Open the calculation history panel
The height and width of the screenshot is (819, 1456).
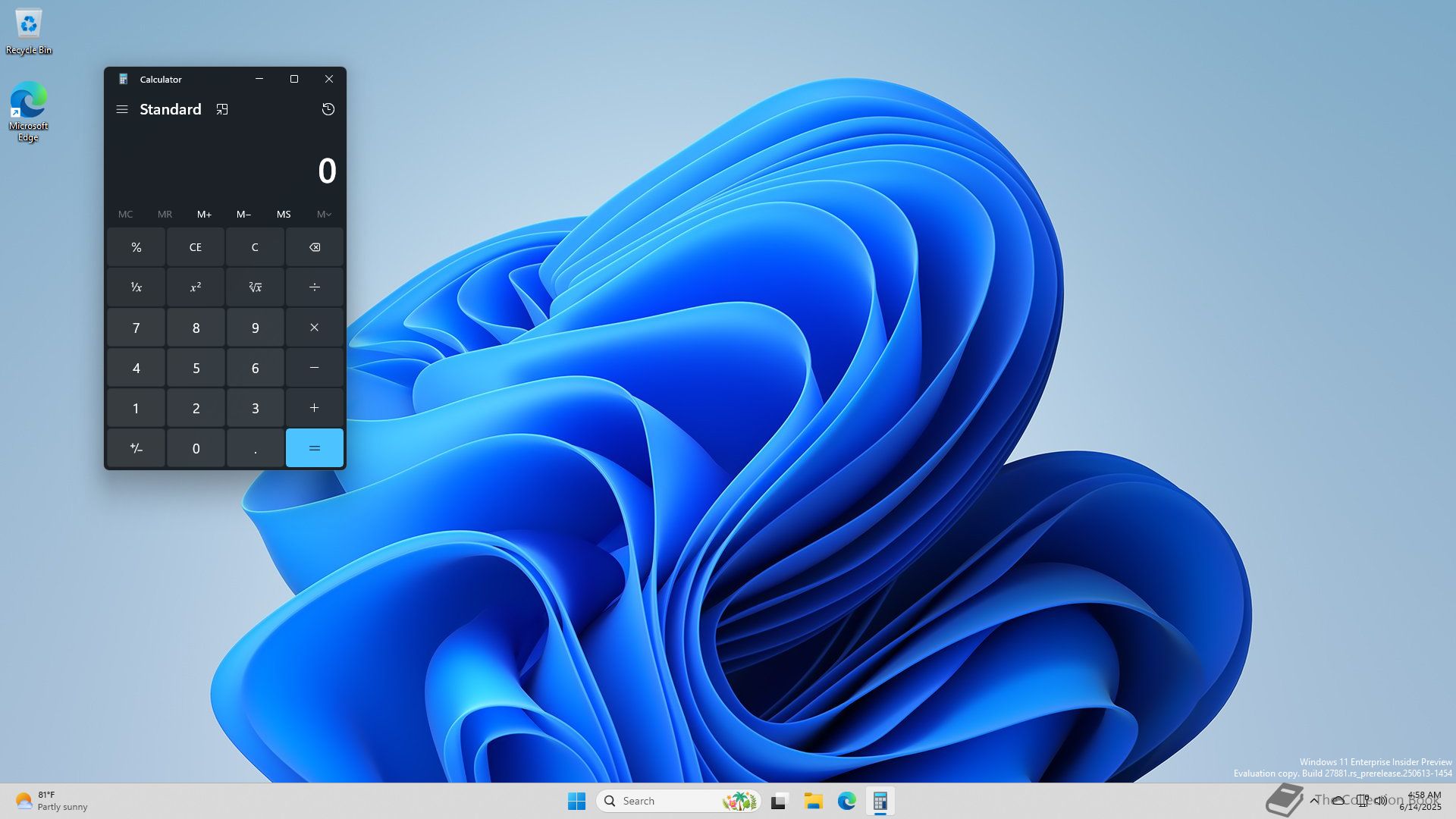point(328,109)
